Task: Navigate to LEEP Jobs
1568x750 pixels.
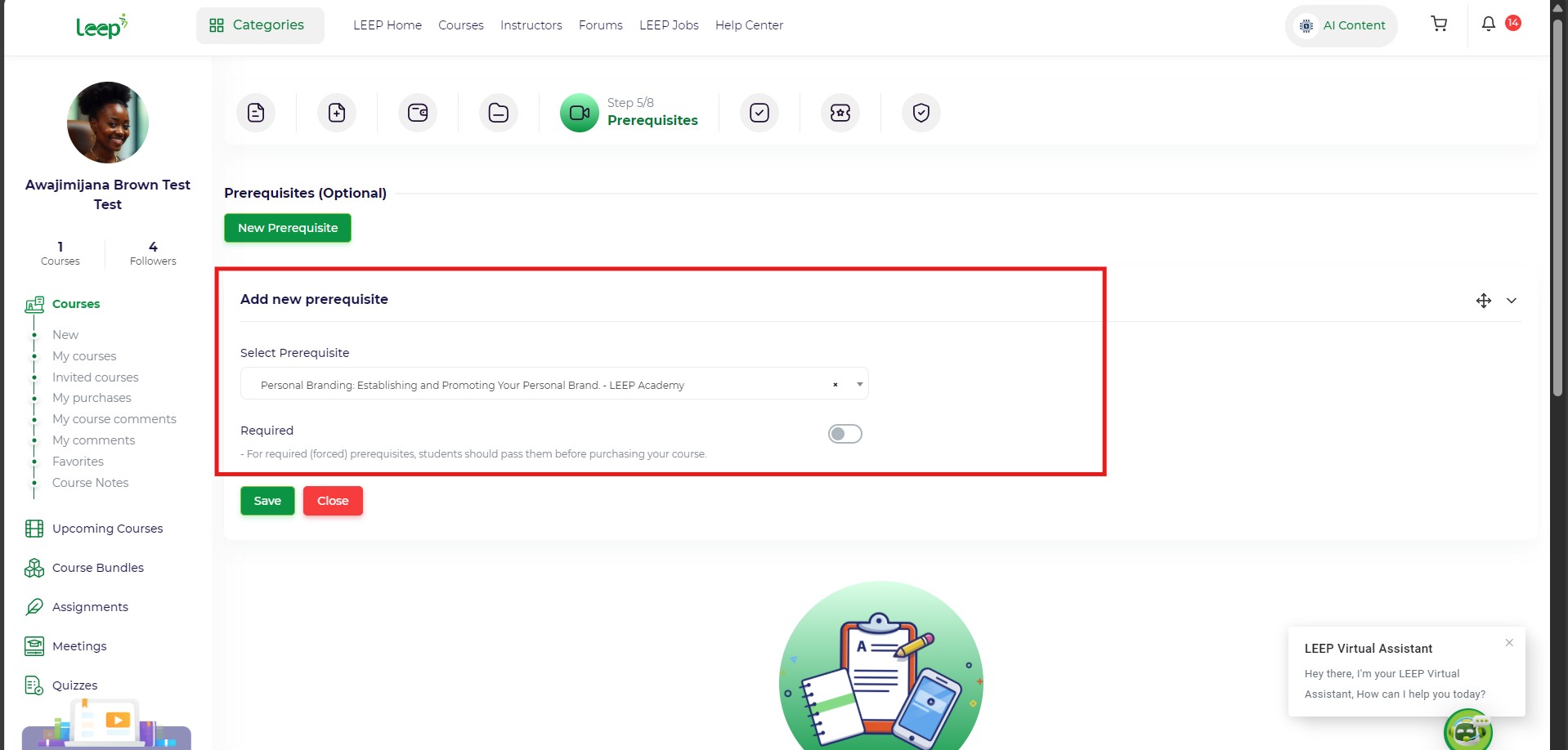Action: [x=668, y=25]
